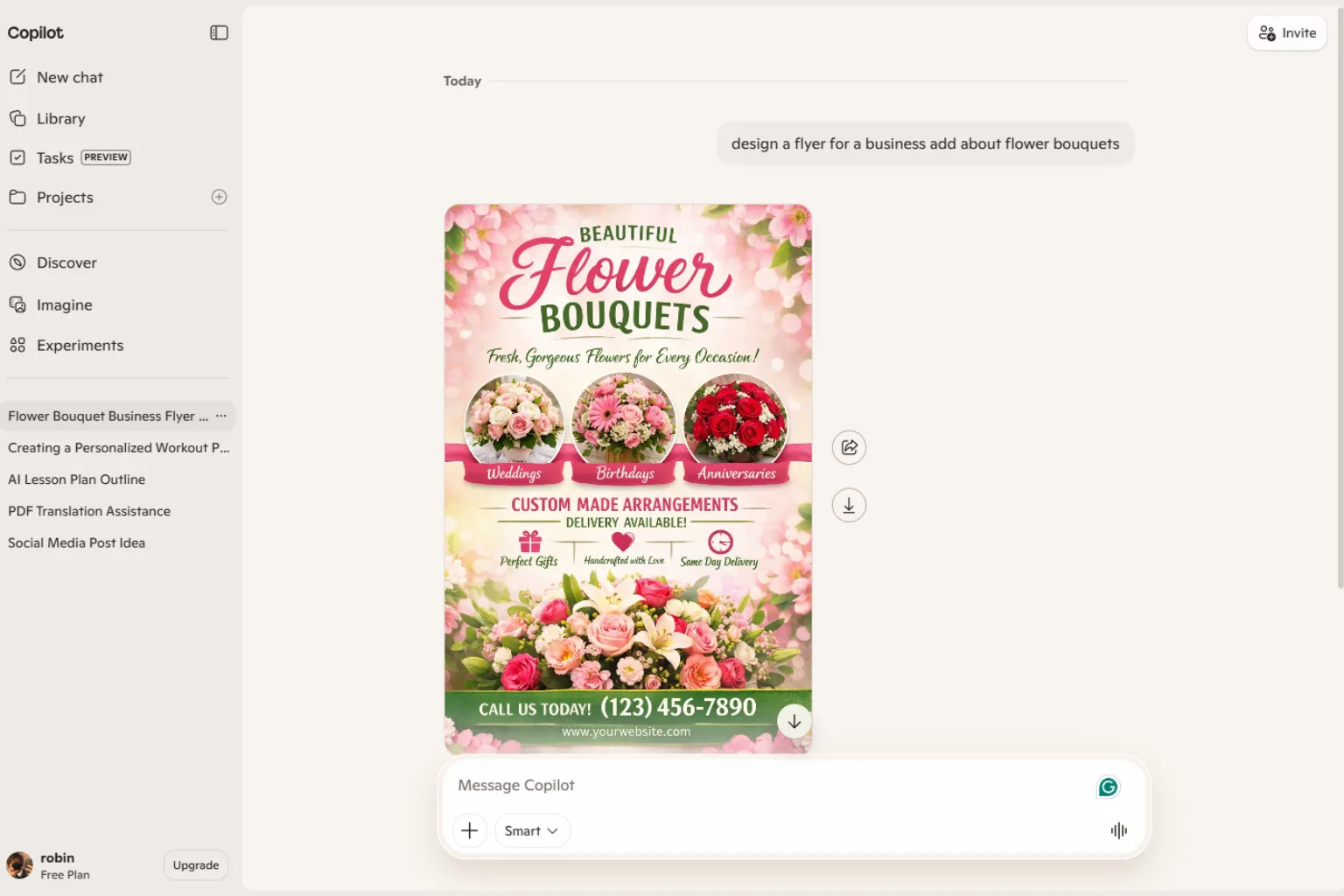Click the Upgrade plan button
Image resolution: width=1344 pixels, height=896 pixels.
point(196,864)
